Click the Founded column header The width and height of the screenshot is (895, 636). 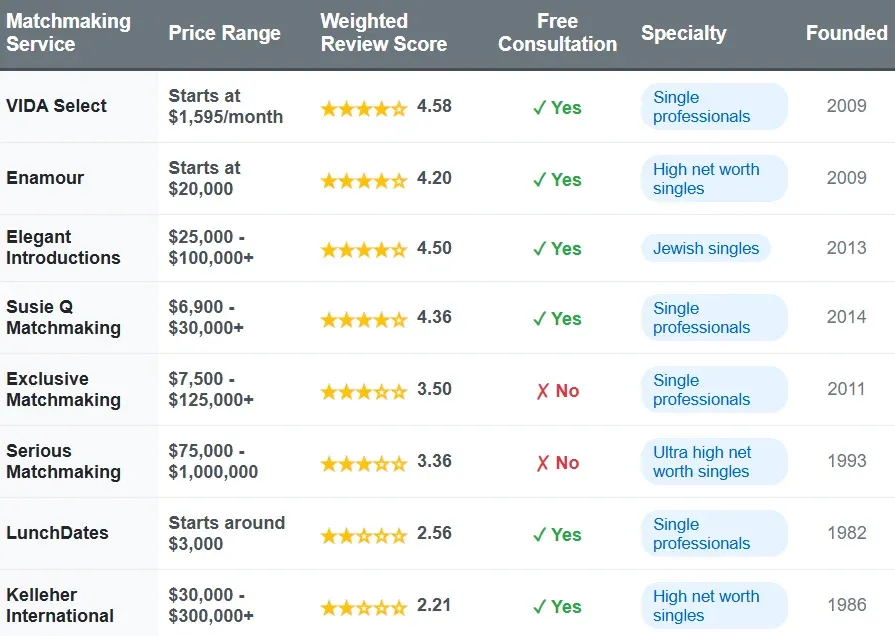tap(846, 33)
